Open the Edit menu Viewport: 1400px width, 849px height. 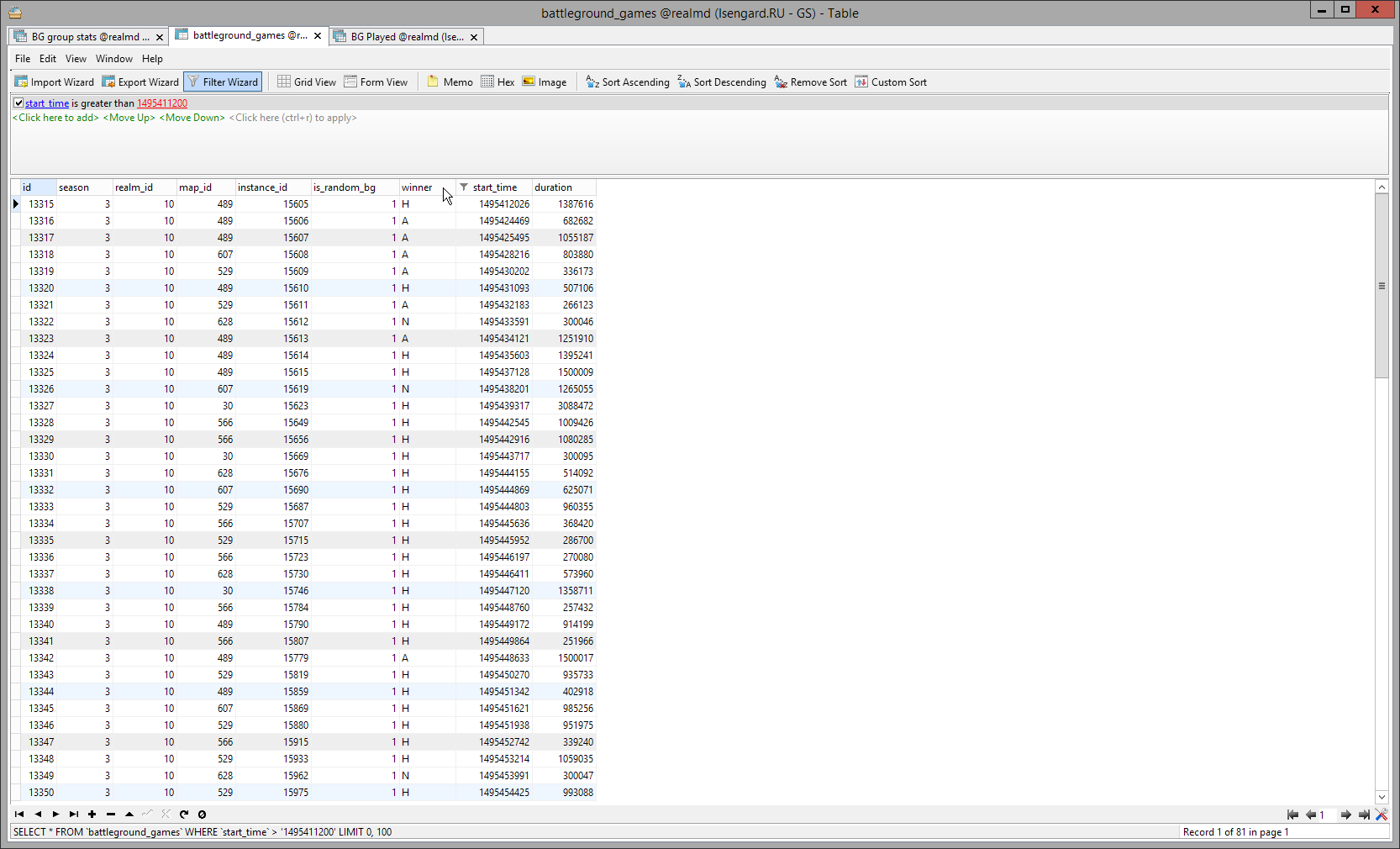pos(48,59)
